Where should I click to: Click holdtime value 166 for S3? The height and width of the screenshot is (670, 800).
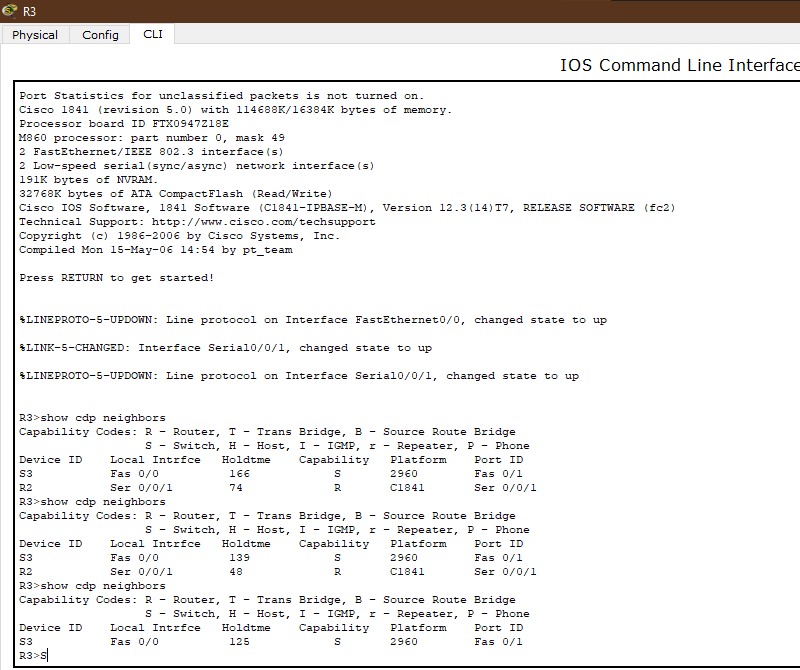[239, 474]
